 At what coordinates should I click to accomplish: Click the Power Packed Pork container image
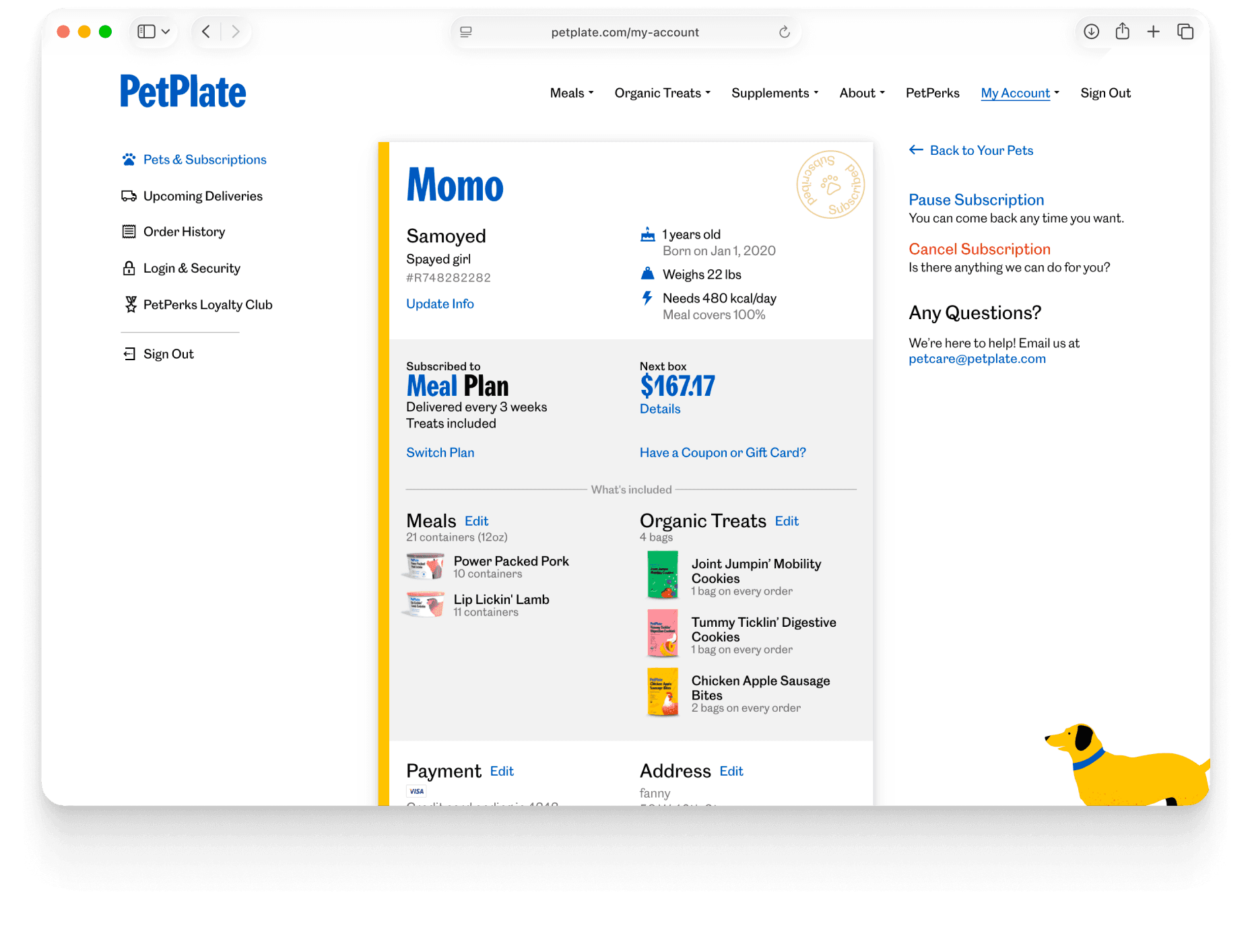[424, 566]
